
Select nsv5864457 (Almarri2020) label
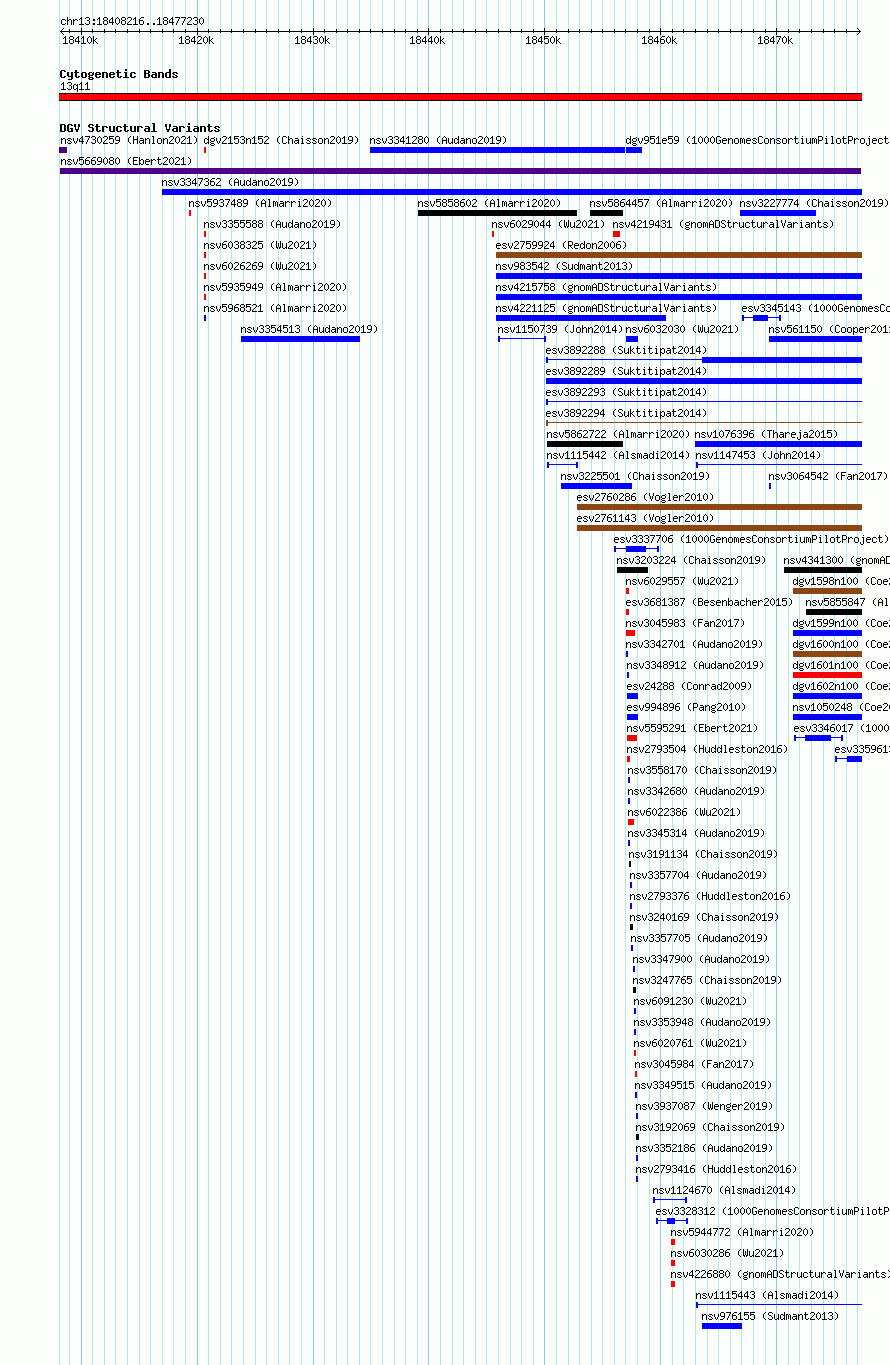coord(661,203)
